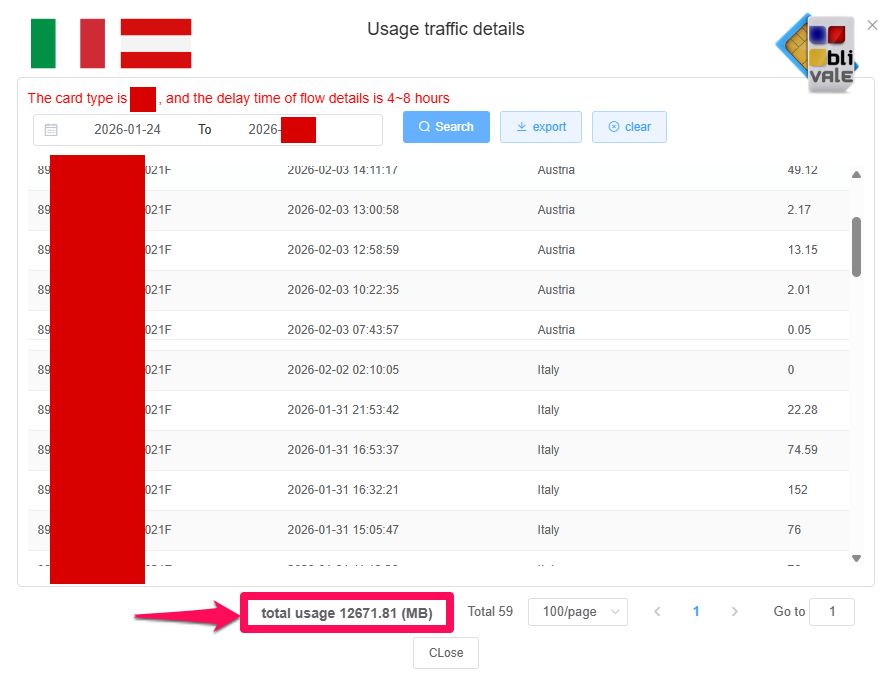
Task: Select the row with 152 MB usage
Action: [440, 490]
